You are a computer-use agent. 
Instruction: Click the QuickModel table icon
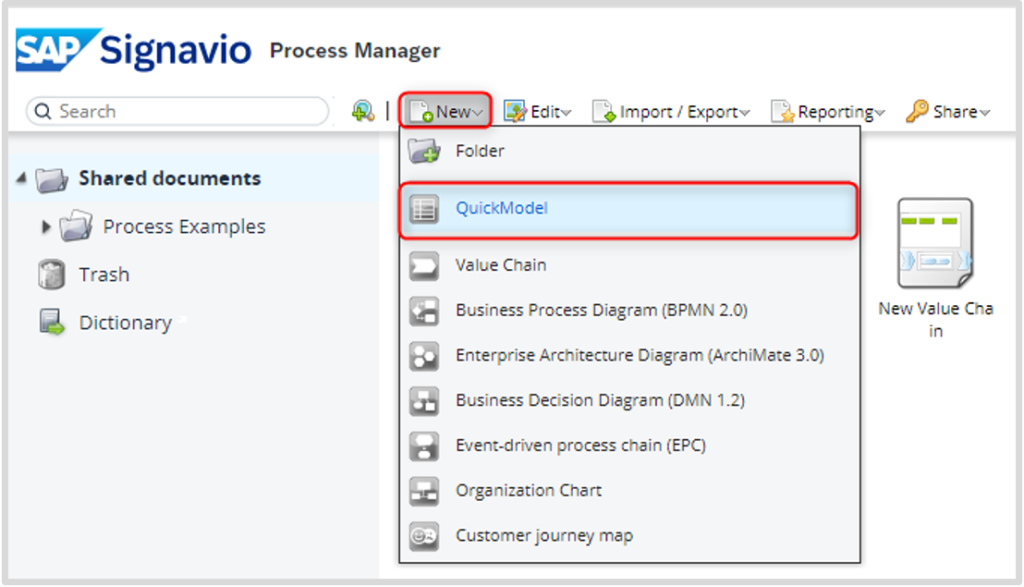coord(424,209)
